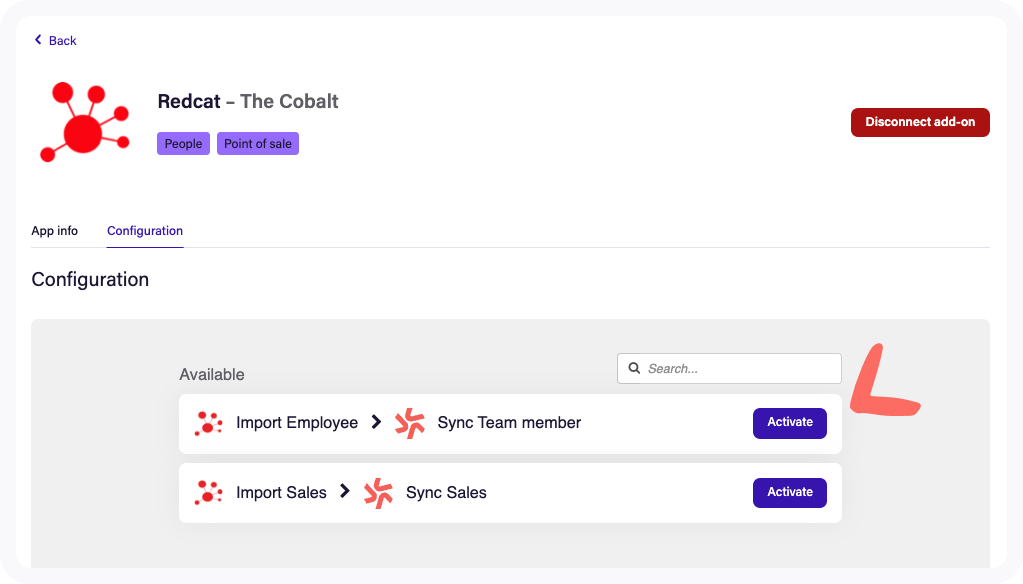Viewport: 1023px width, 584px height.
Task: Click the People tag
Action: click(x=183, y=144)
